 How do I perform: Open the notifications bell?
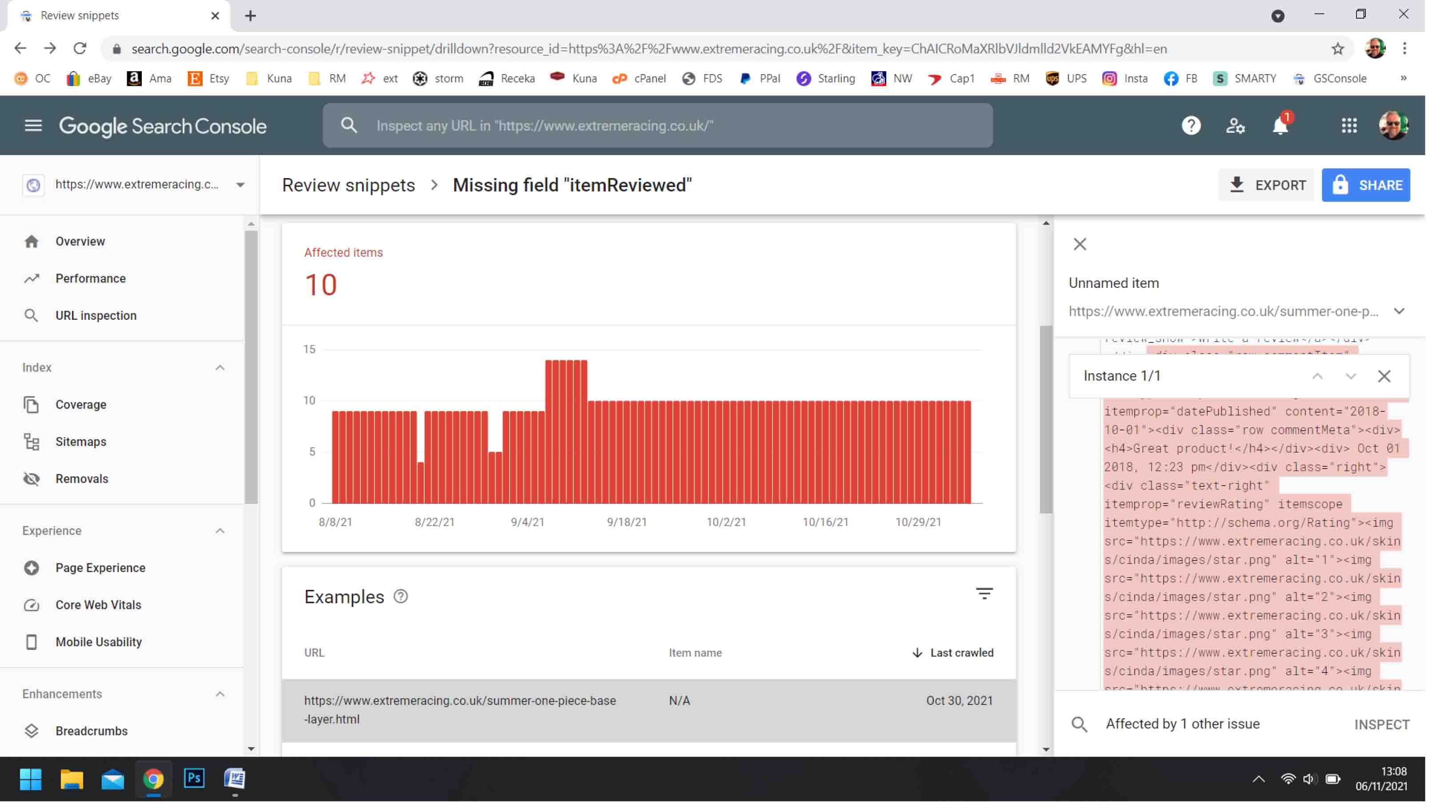(1280, 125)
